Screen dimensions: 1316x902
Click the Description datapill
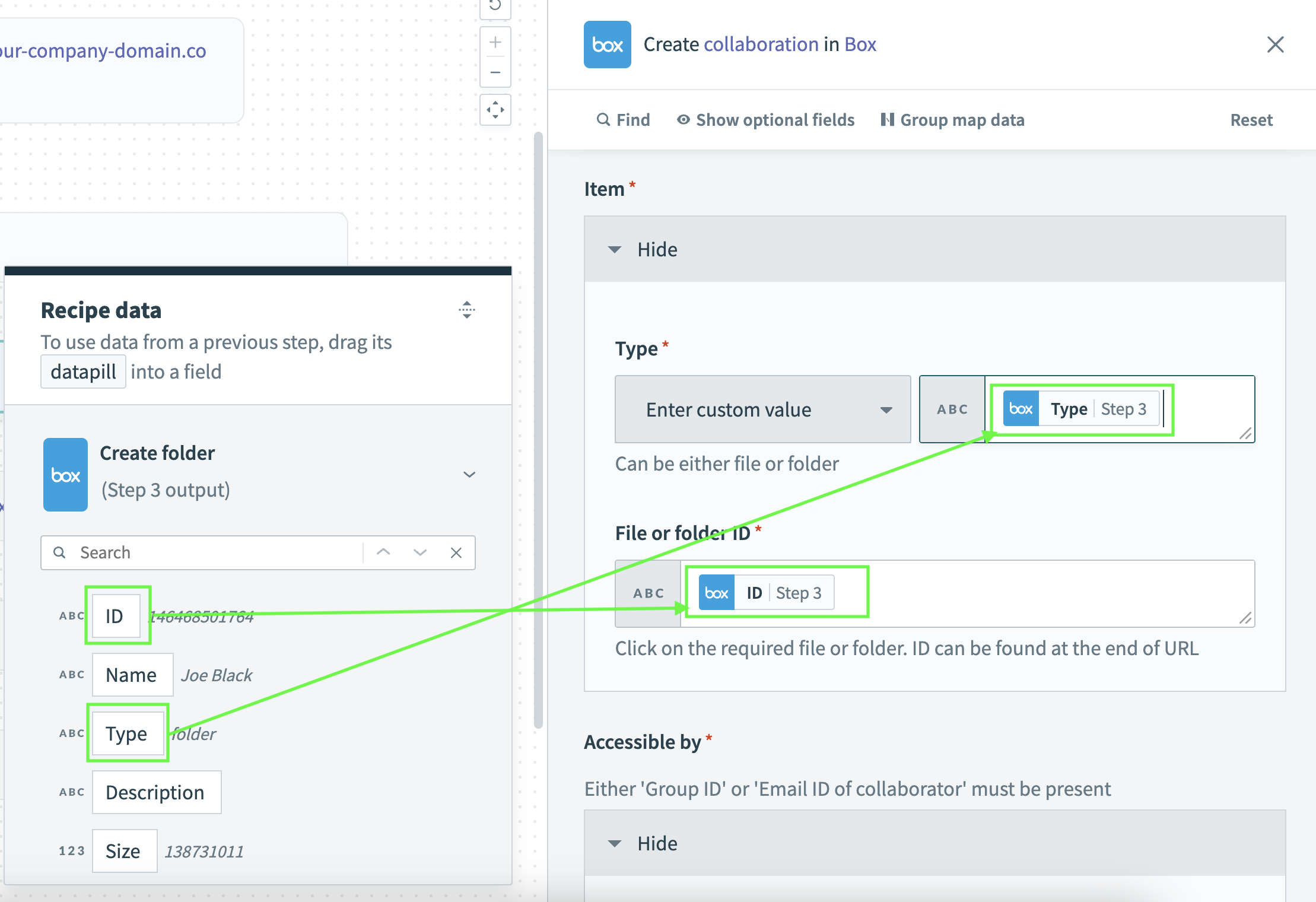156,792
